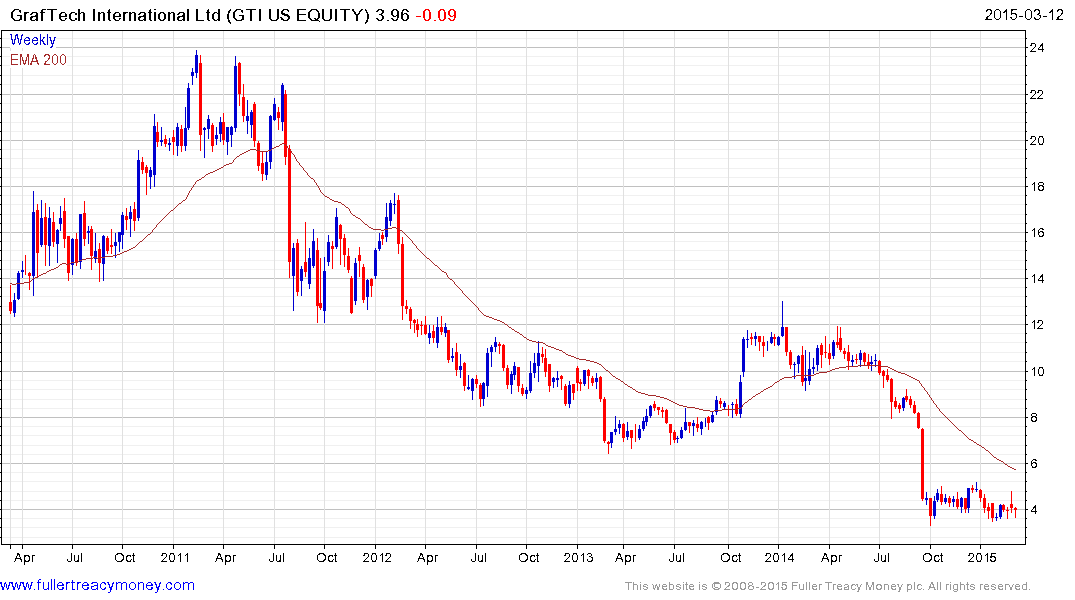Click the 2015 year label on time axis
The image size is (1075, 600).
pyautogui.click(x=982, y=557)
